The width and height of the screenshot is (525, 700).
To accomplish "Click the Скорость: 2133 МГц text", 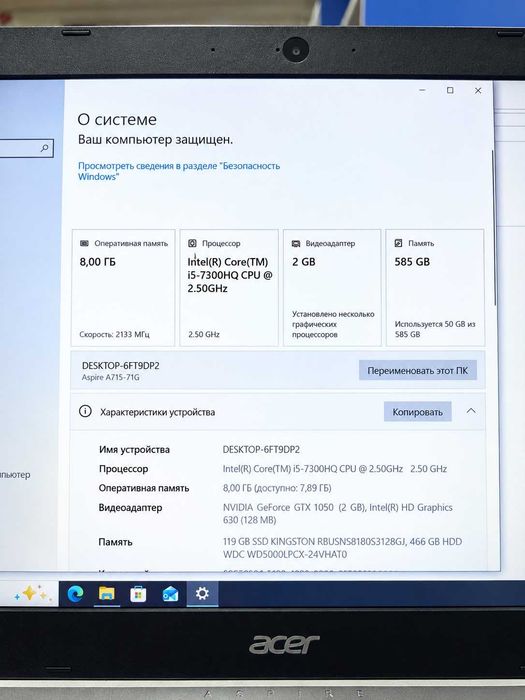I will point(114,334).
